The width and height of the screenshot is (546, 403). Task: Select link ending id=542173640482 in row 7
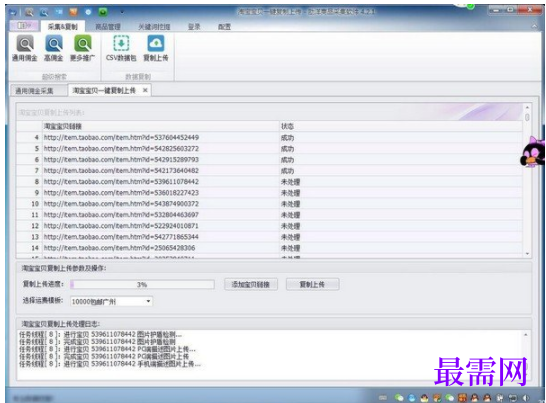tap(121, 171)
